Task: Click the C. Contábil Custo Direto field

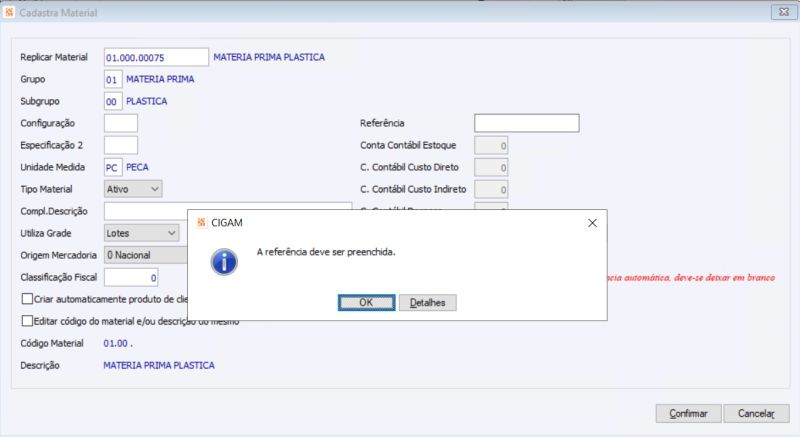Action: (x=491, y=167)
